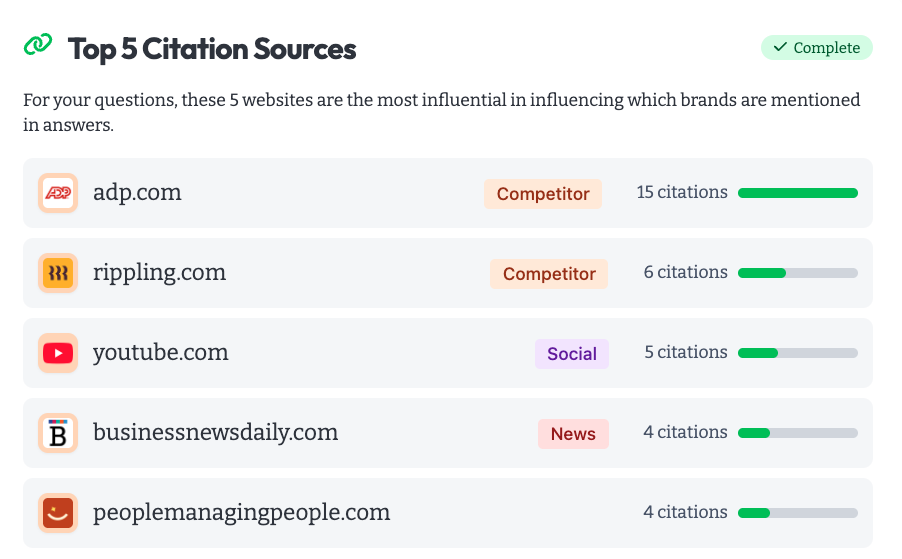The width and height of the screenshot is (902, 559).
Task: Click the YouTube play icon
Action: pos(58,353)
